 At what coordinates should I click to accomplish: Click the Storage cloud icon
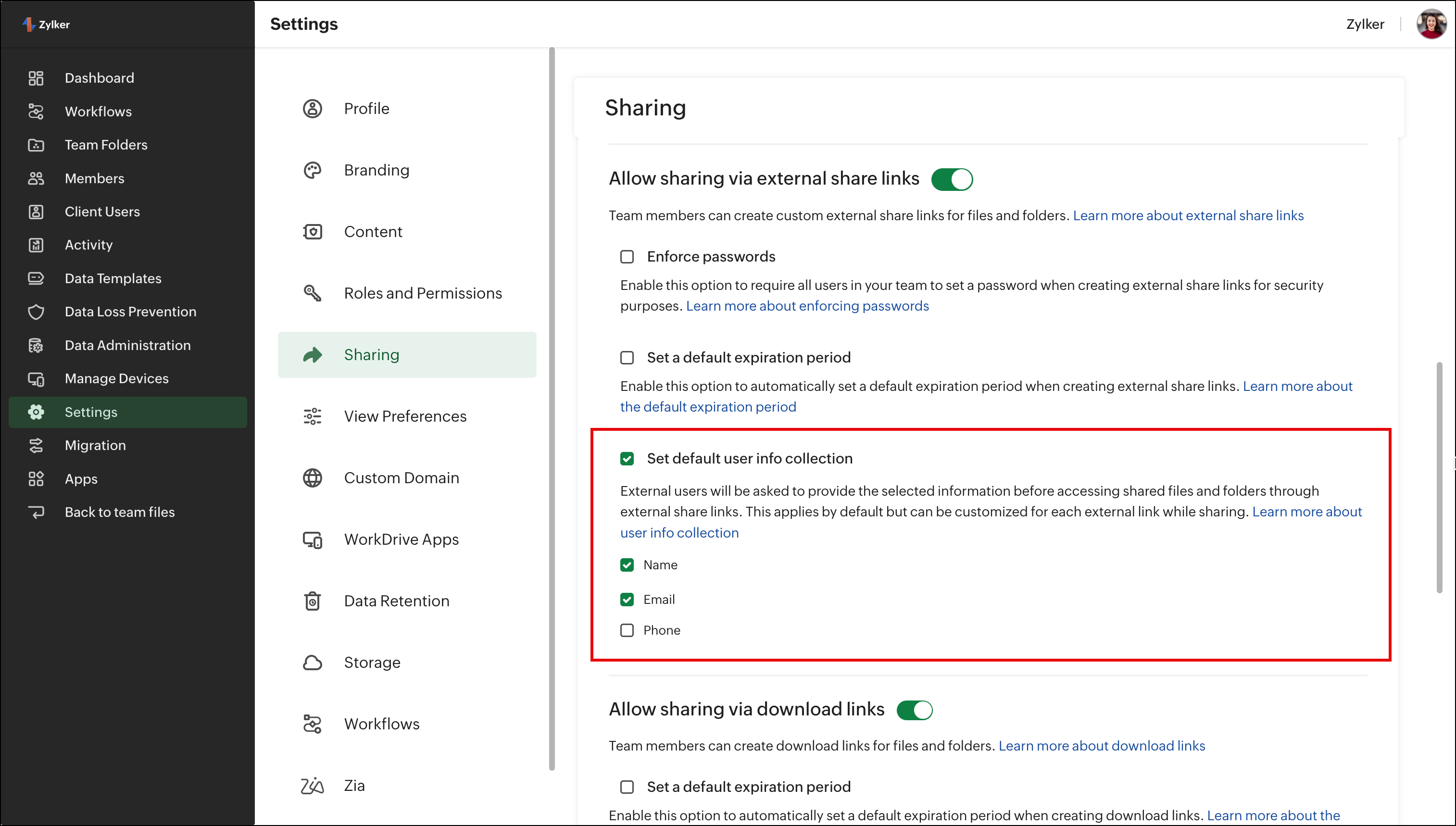click(312, 663)
